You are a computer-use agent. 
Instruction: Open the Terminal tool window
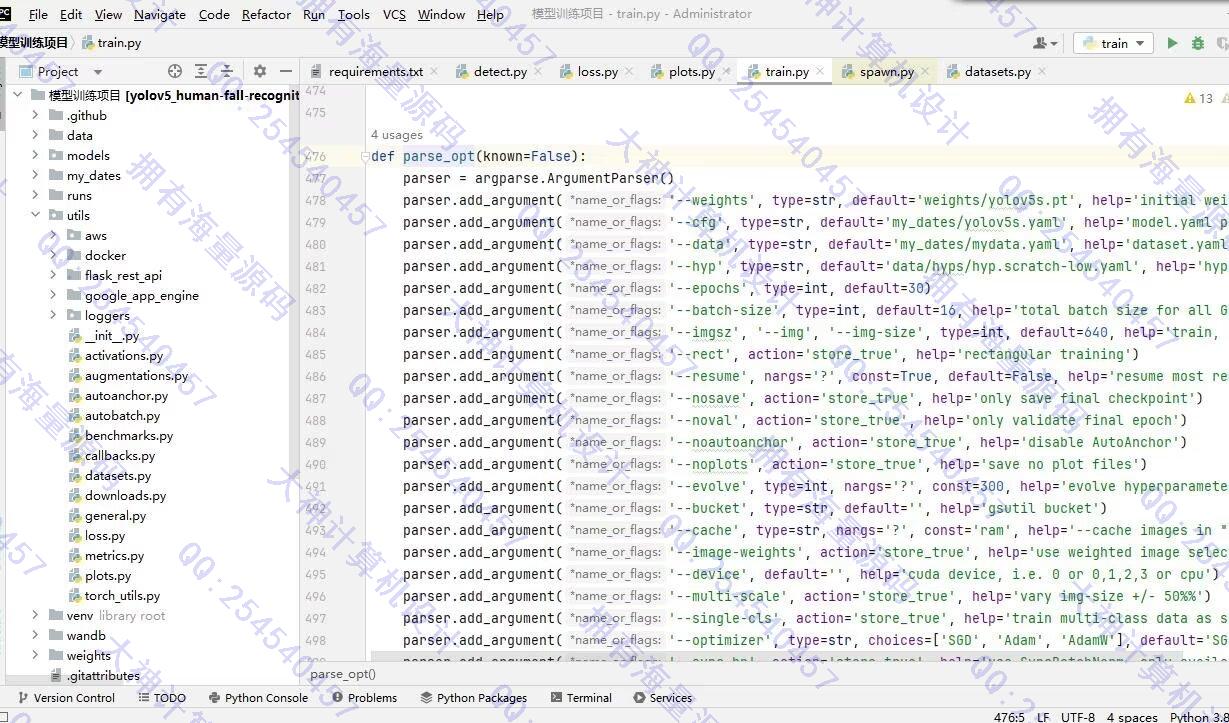pos(580,698)
